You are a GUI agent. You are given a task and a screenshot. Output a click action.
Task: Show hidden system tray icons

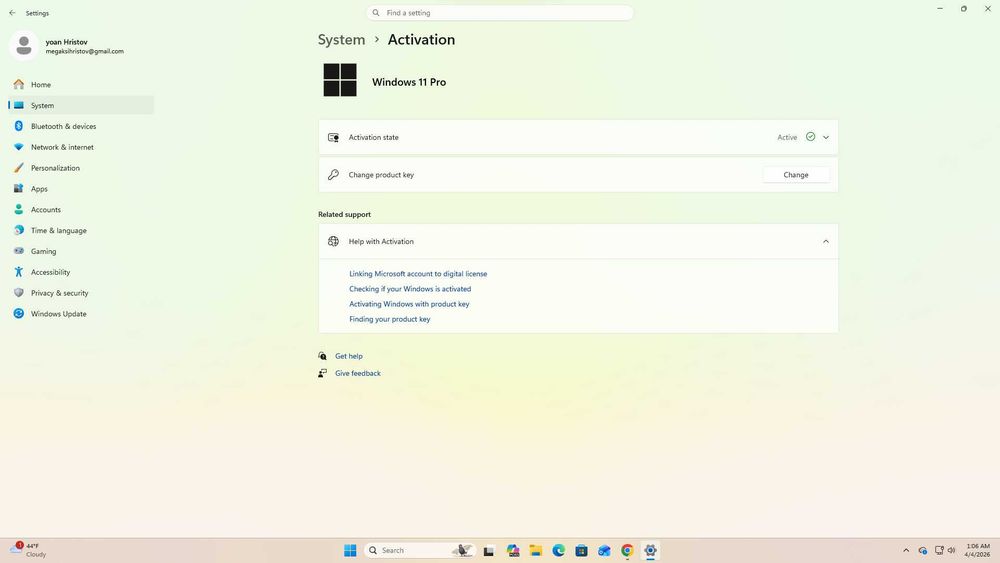[x=906, y=550]
